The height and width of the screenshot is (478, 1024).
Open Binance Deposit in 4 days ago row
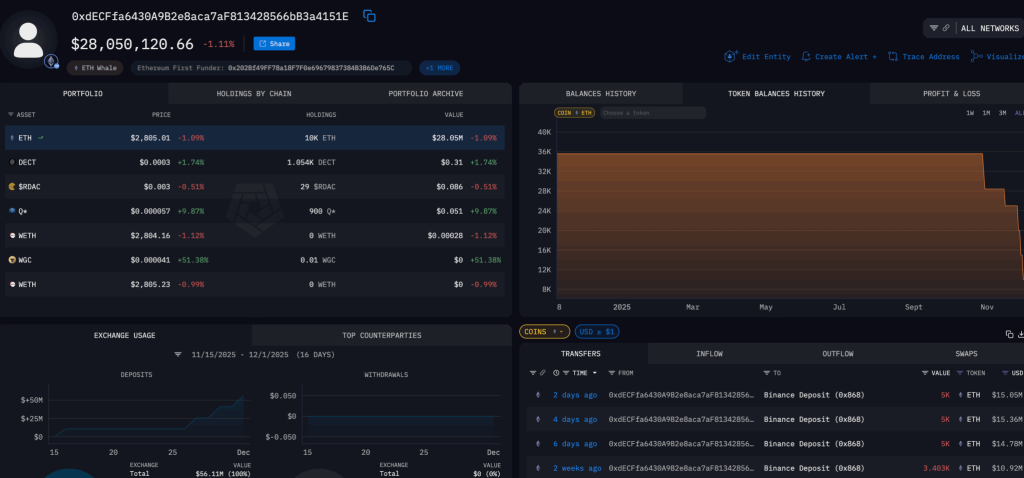coord(814,419)
